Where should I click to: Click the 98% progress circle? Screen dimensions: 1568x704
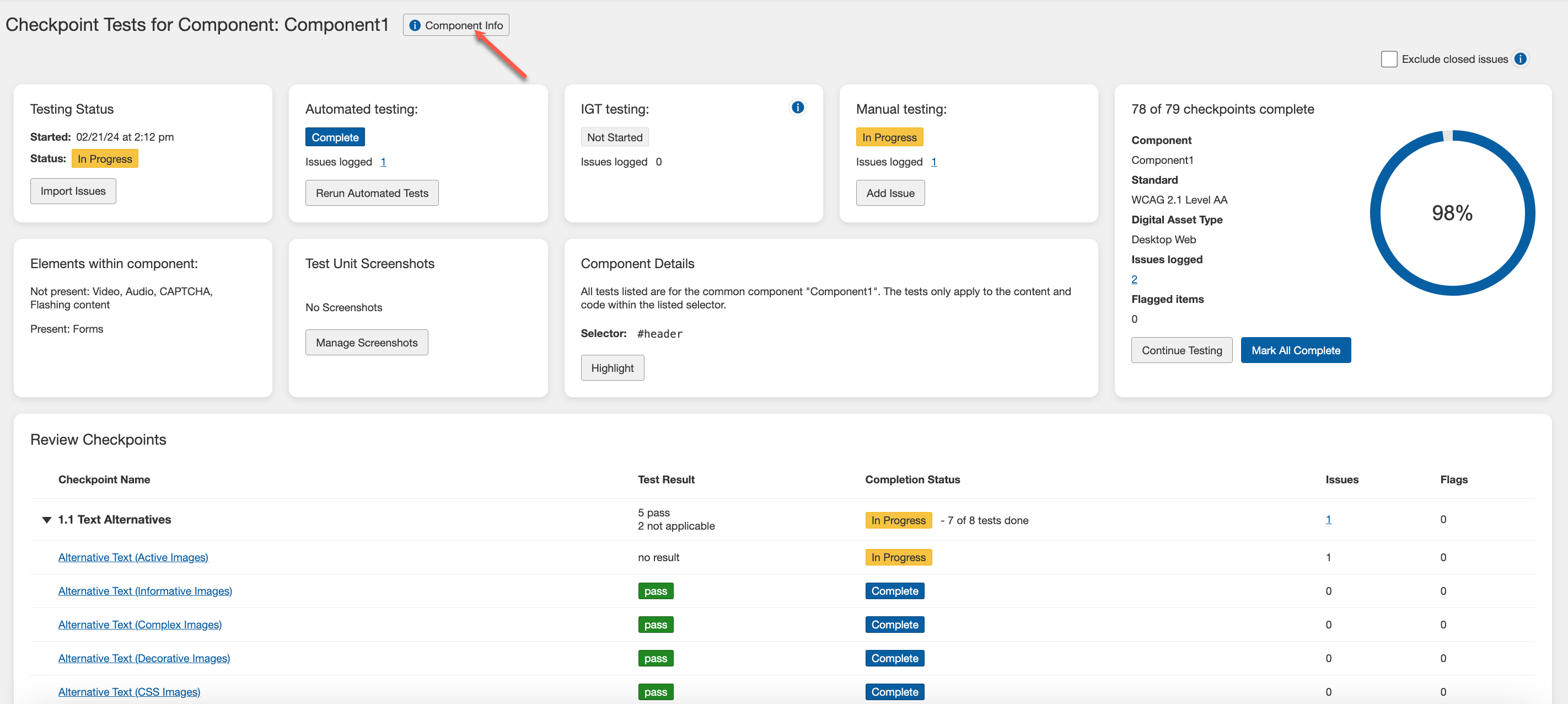click(x=1452, y=212)
